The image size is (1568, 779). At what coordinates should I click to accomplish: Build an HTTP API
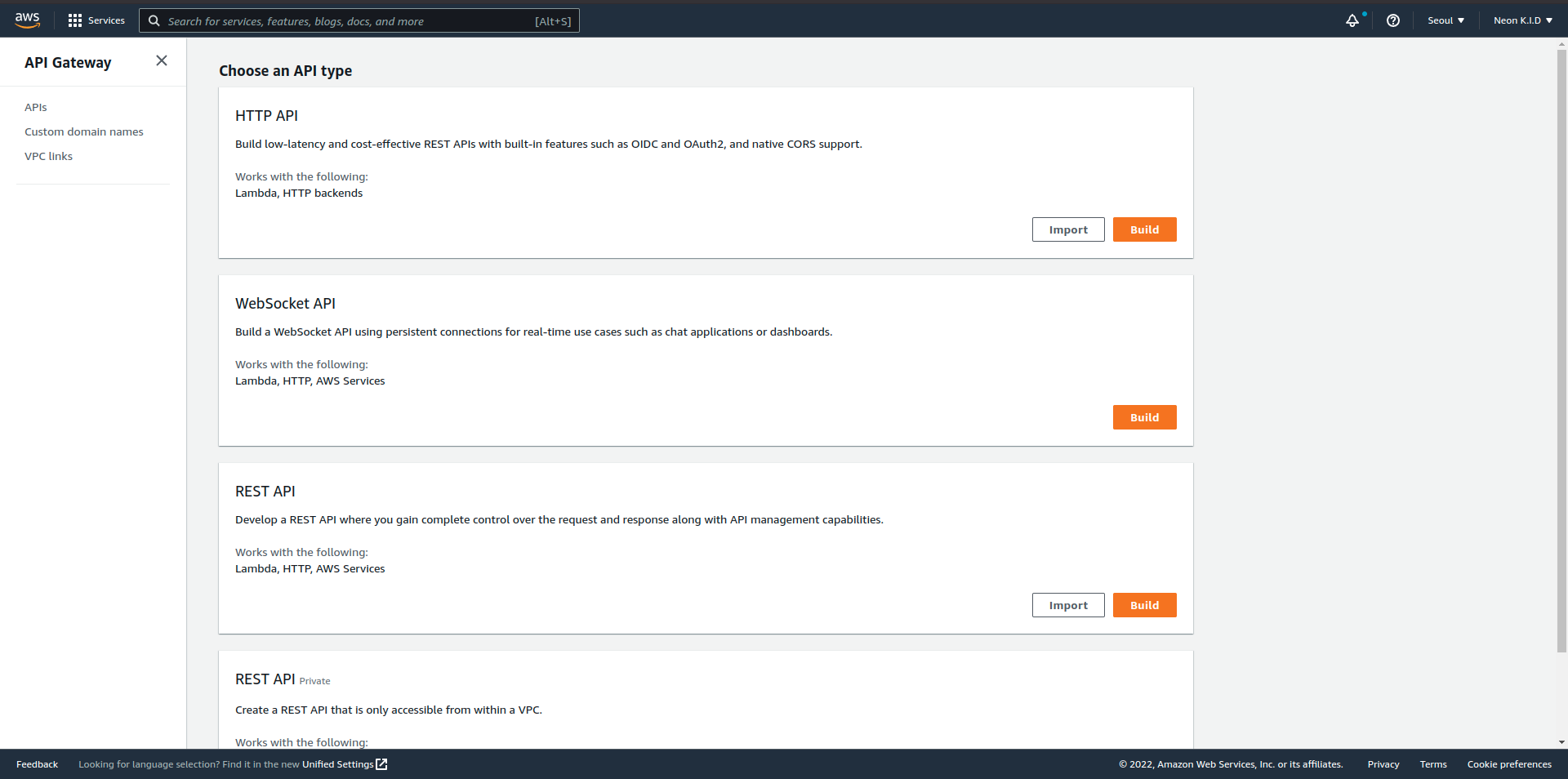pyautogui.click(x=1144, y=229)
